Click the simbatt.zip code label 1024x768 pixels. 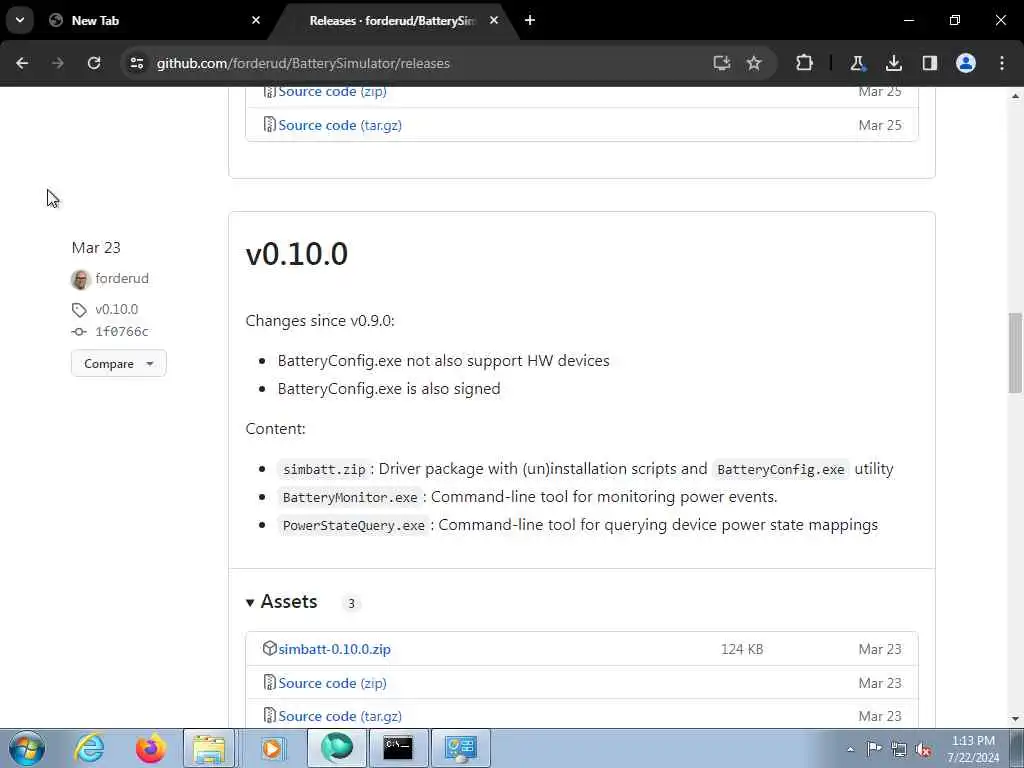click(x=325, y=470)
